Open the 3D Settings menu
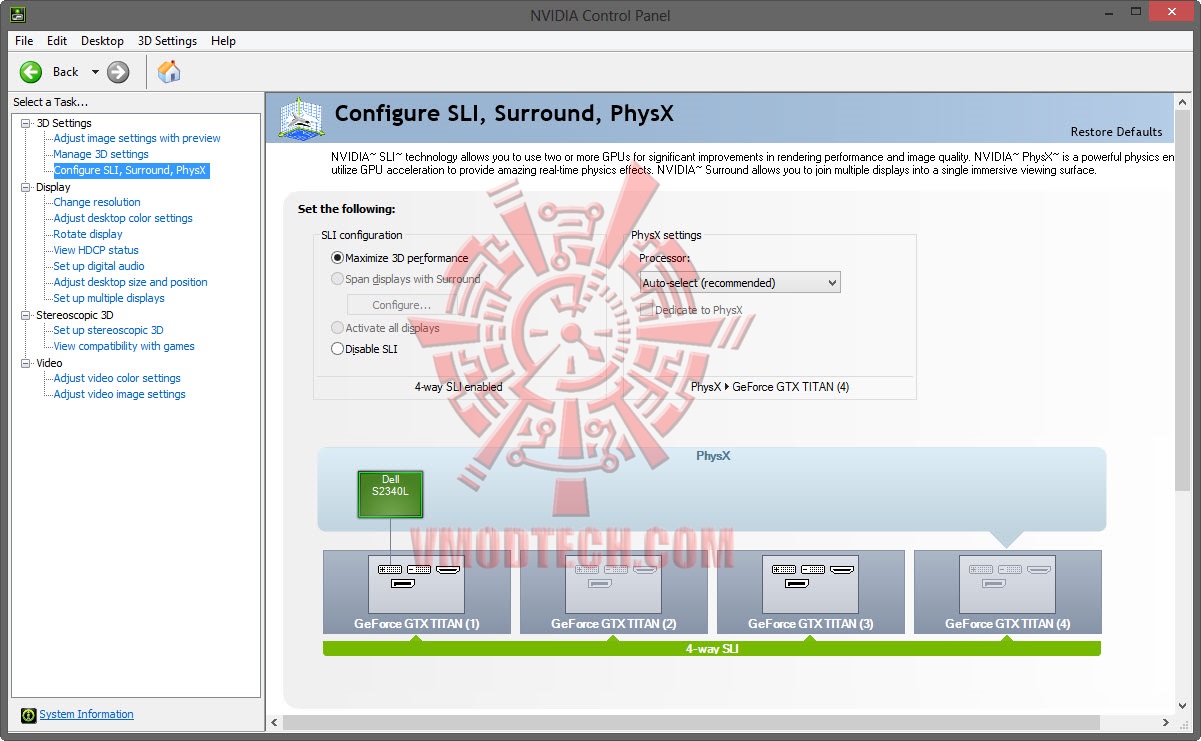The height and width of the screenshot is (741, 1201). coord(167,41)
